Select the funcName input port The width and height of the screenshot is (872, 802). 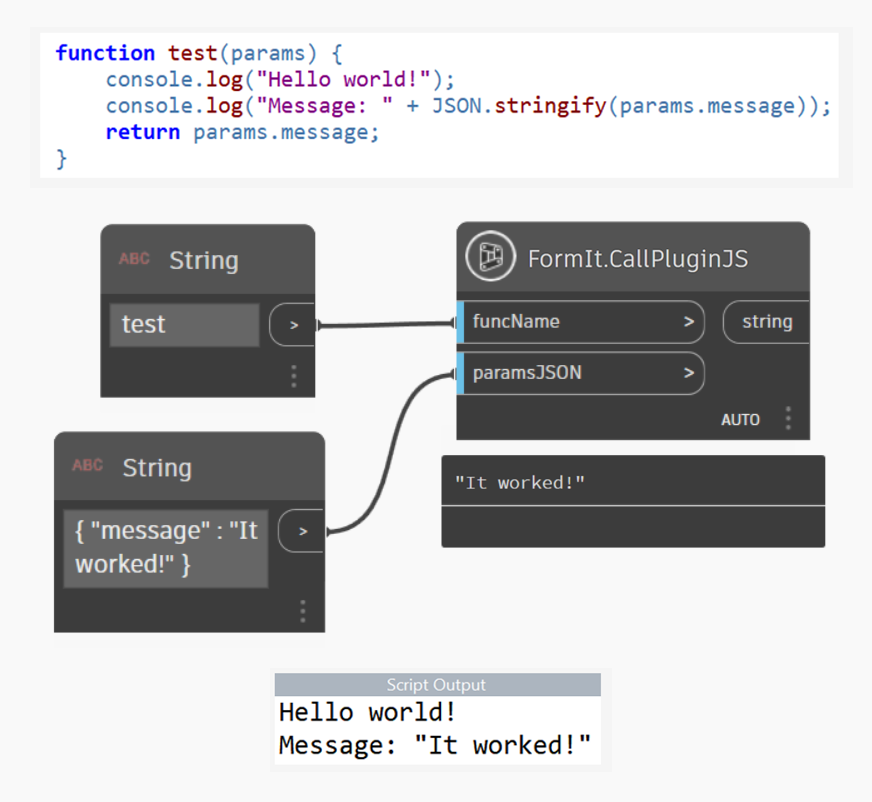[x=581, y=321]
